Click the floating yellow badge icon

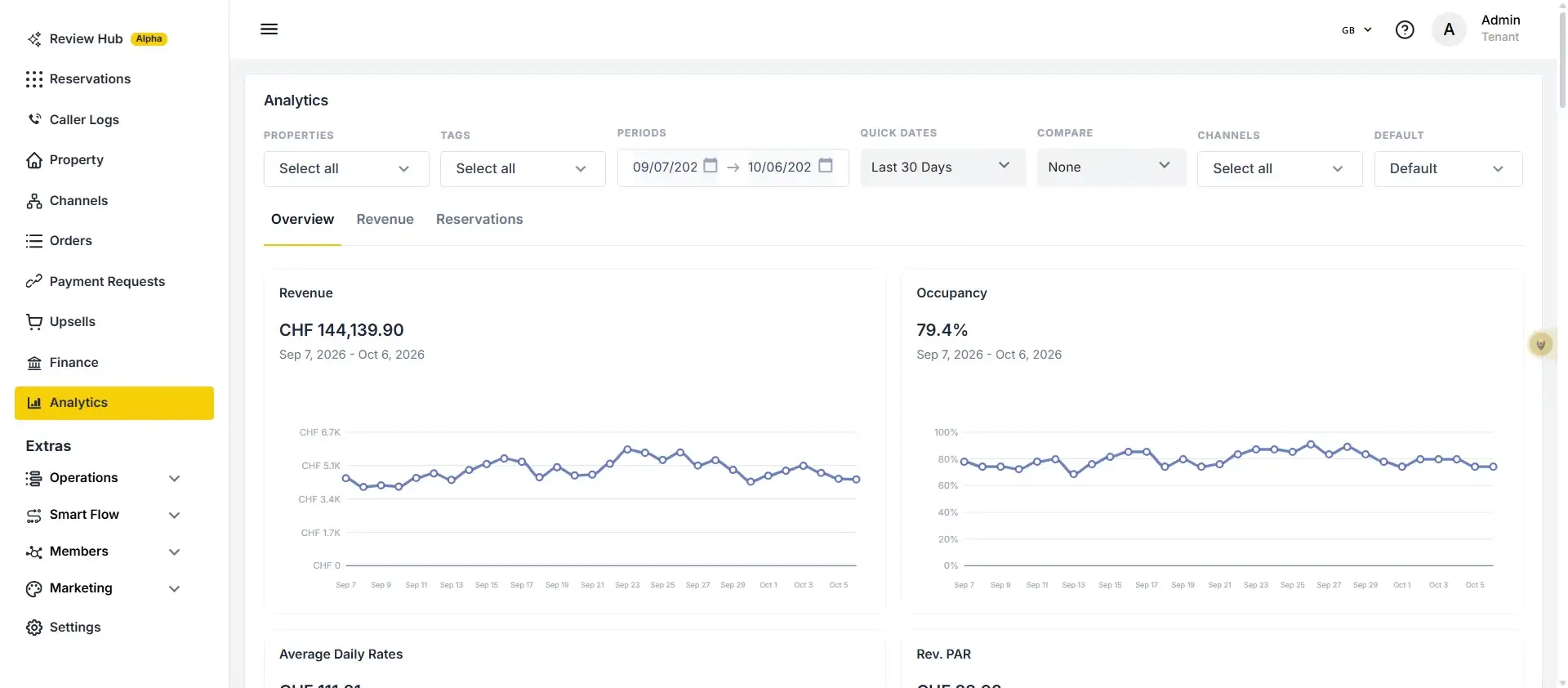tap(1541, 345)
